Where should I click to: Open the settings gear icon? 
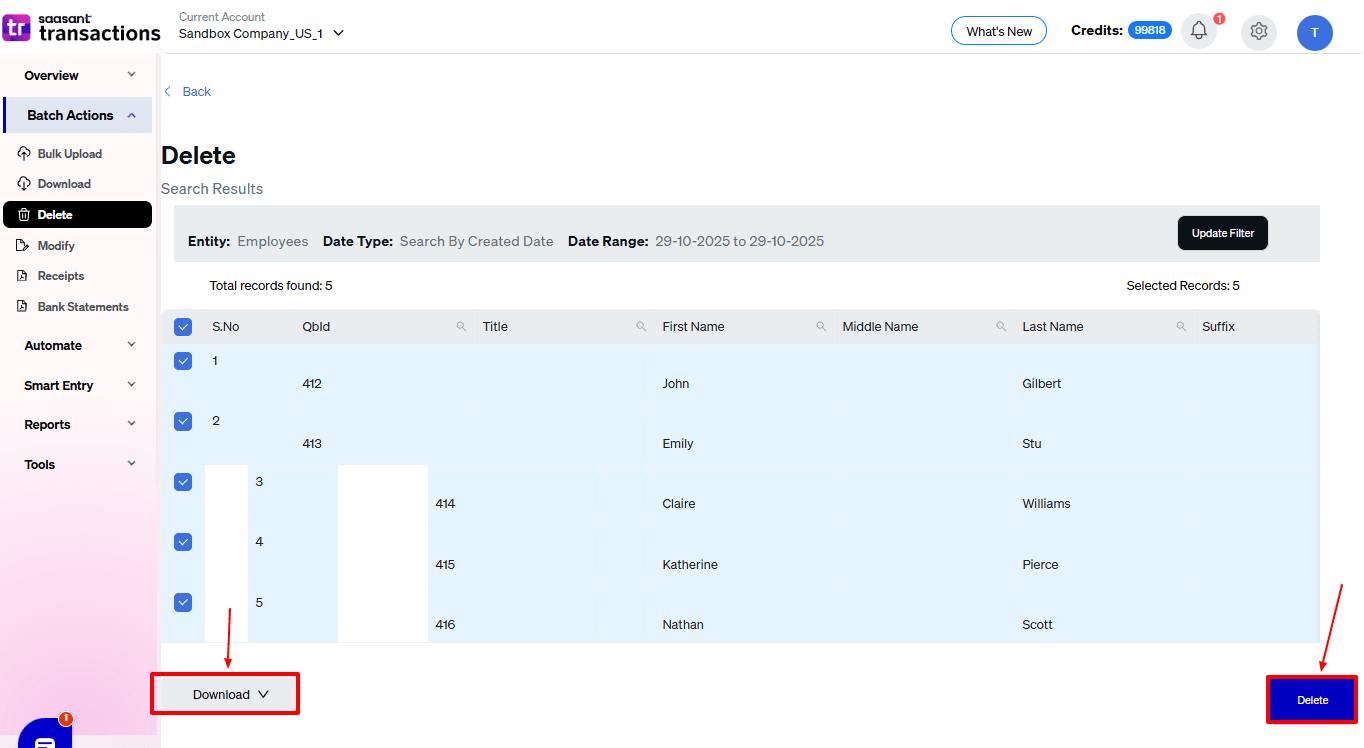click(1258, 32)
